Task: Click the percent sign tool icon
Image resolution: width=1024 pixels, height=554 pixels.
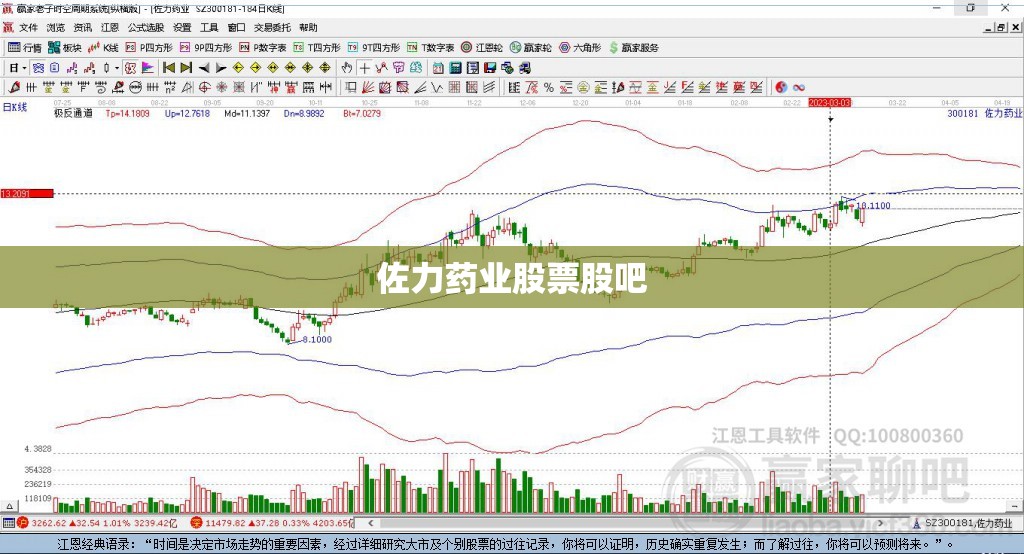Action: [549, 88]
